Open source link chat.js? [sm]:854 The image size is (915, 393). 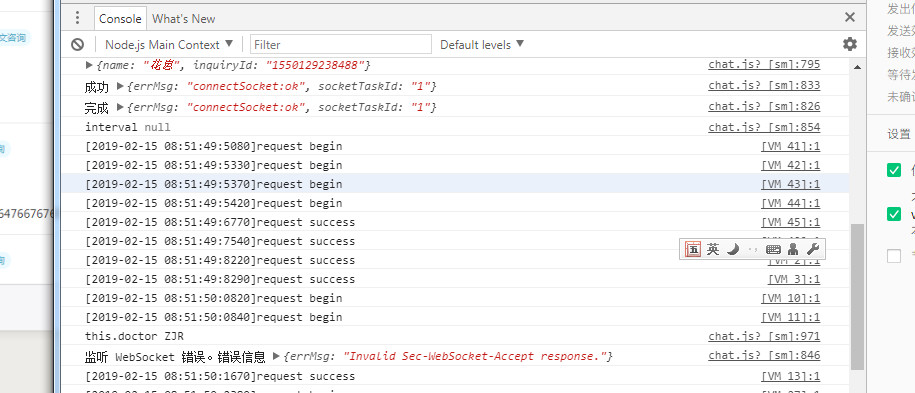tap(764, 127)
